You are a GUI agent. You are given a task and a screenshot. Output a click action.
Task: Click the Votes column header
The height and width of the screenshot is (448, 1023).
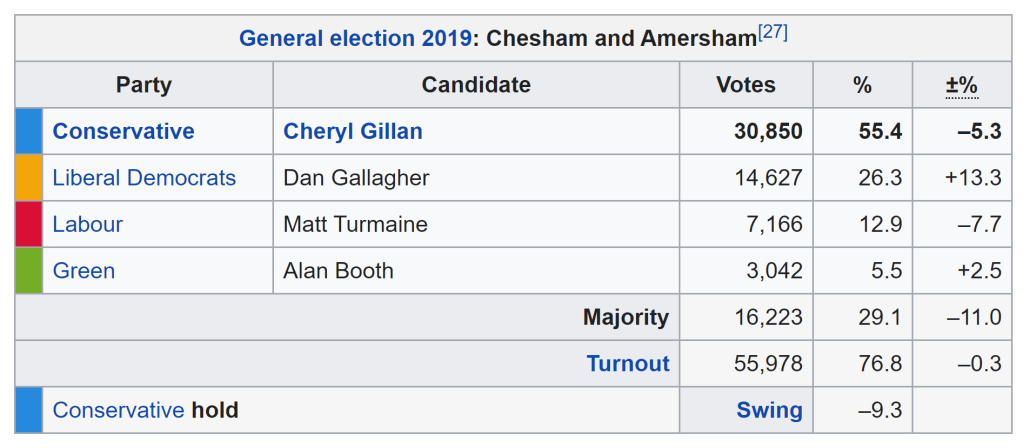click(x=746, y=86)
